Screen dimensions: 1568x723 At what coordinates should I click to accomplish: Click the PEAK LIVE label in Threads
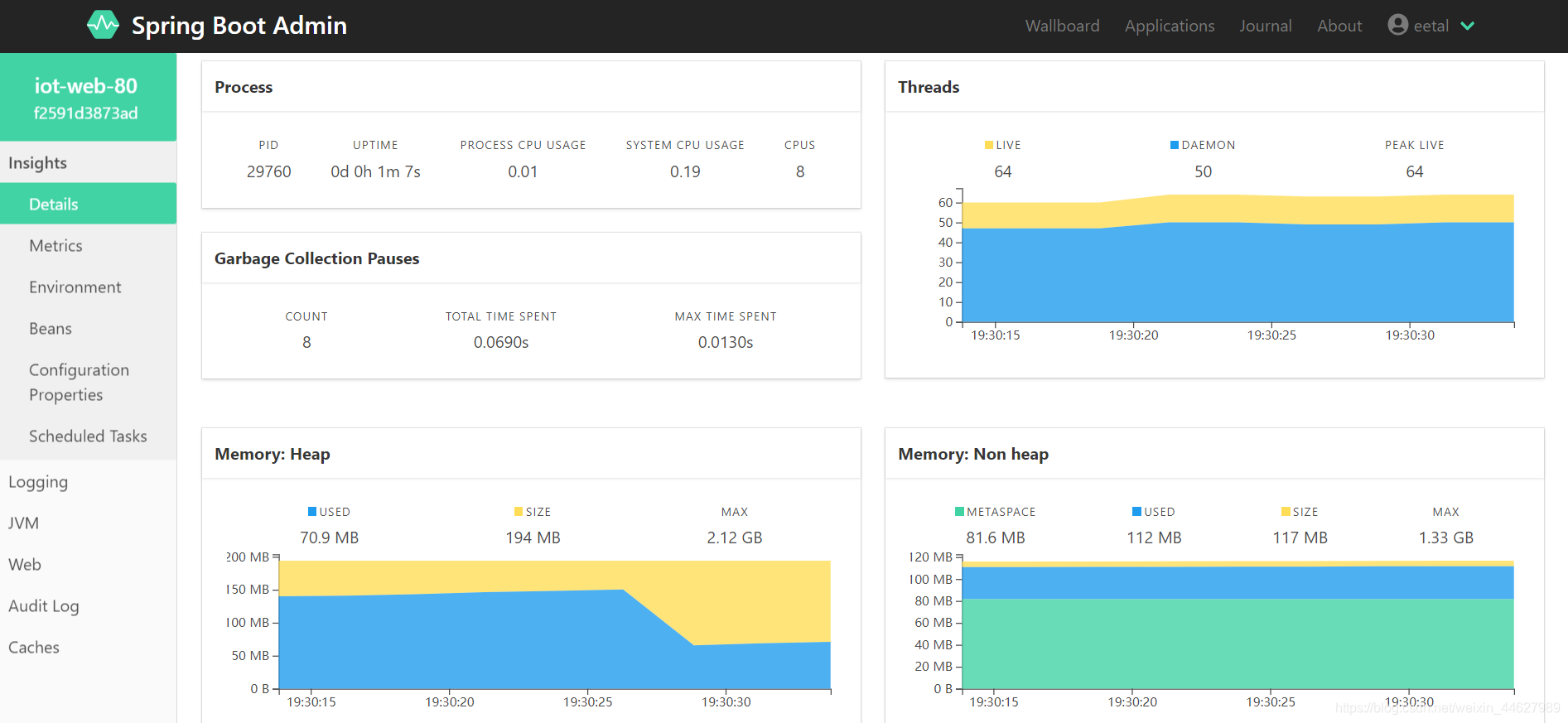point(1415,145)
